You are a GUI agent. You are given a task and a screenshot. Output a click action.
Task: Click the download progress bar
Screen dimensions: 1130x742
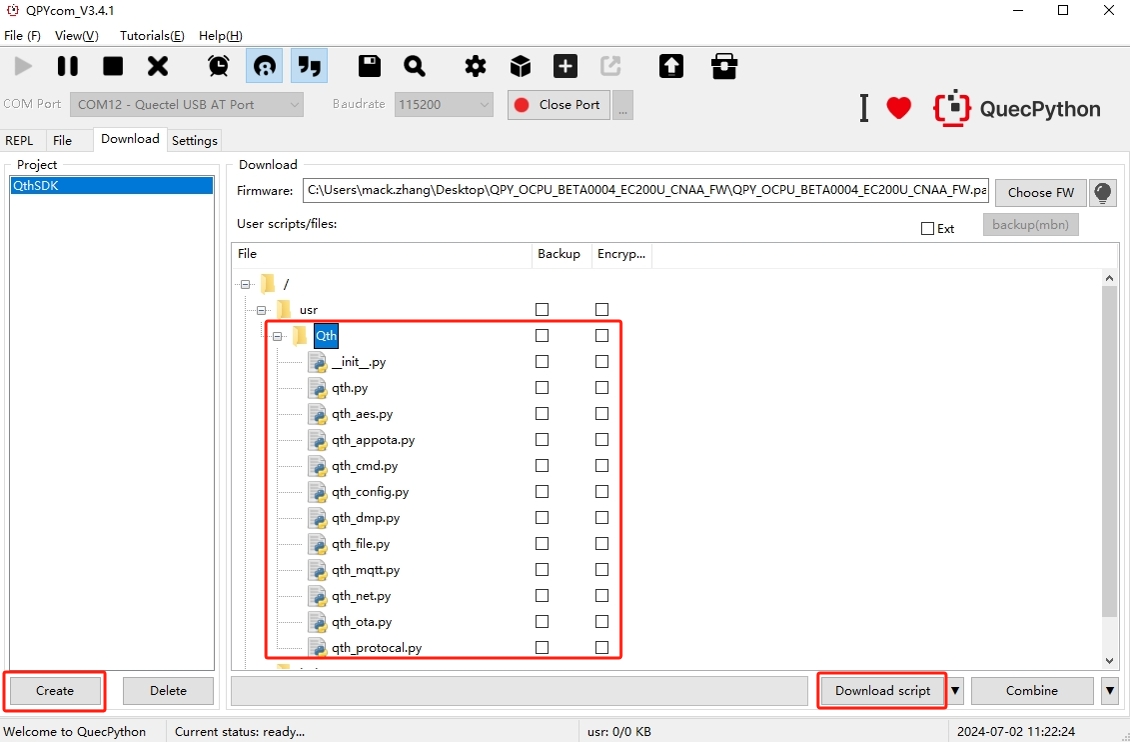pos(520,691)
